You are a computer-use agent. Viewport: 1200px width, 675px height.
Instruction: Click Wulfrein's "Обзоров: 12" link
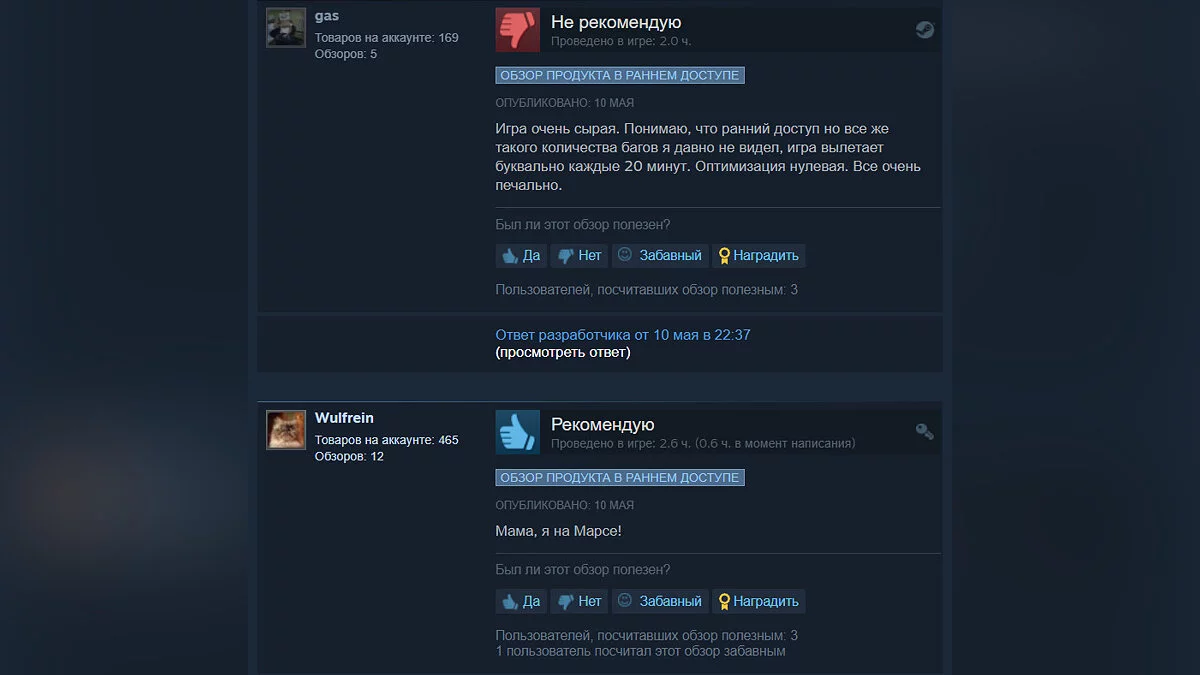tap(349, 456)
